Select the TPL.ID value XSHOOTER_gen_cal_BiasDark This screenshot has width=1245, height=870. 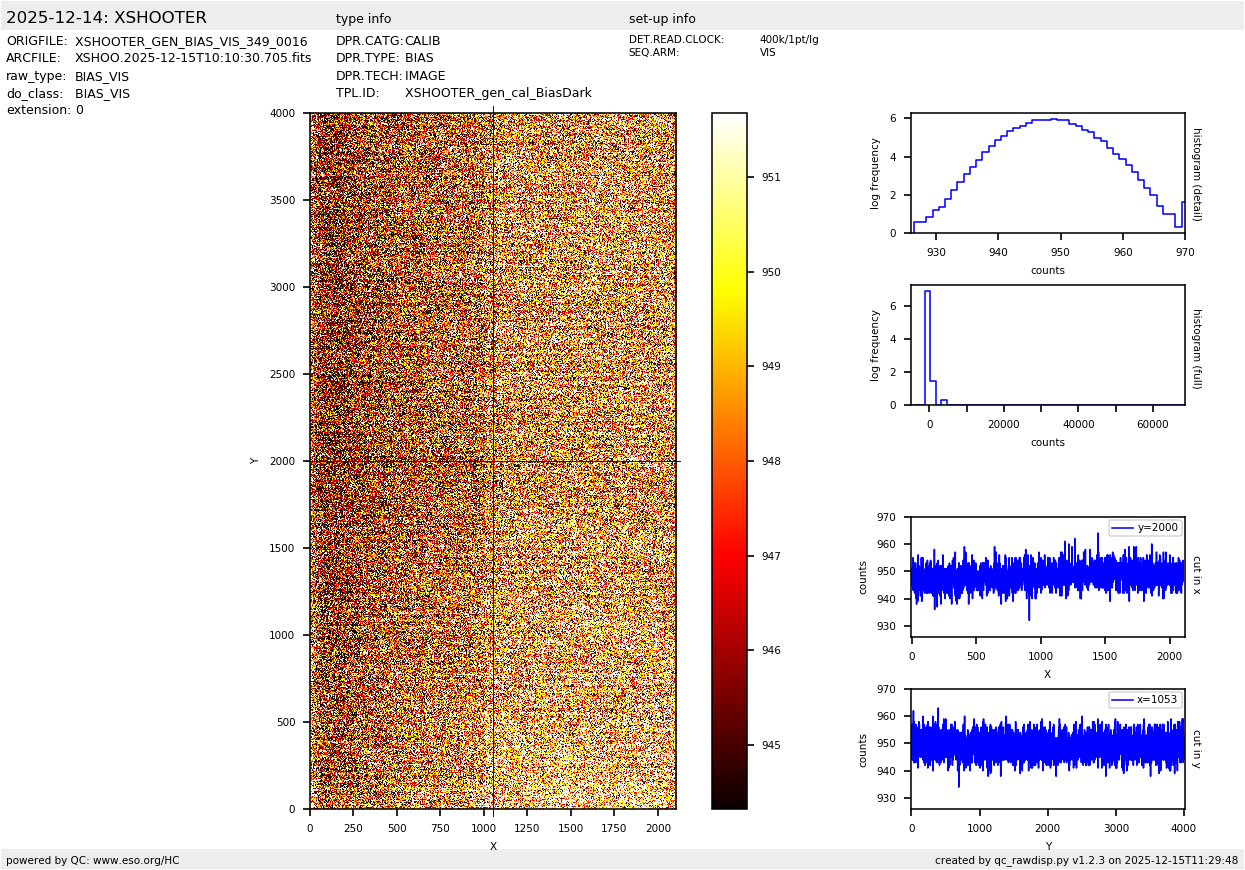click(498, 93)
